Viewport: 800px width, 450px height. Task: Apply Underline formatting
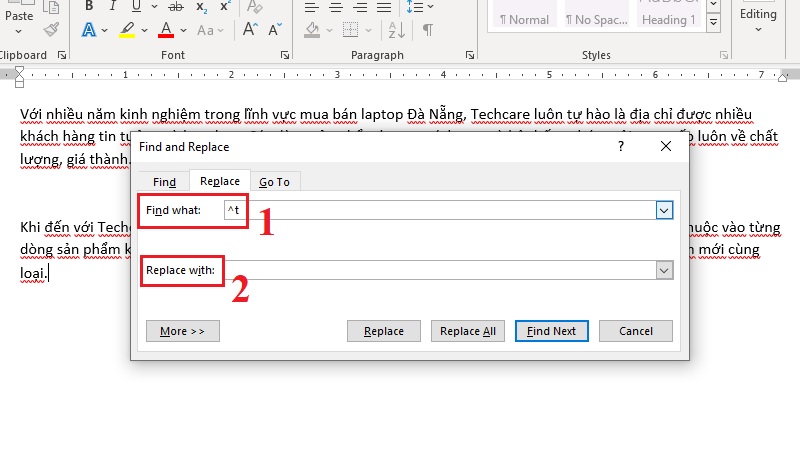136,6
